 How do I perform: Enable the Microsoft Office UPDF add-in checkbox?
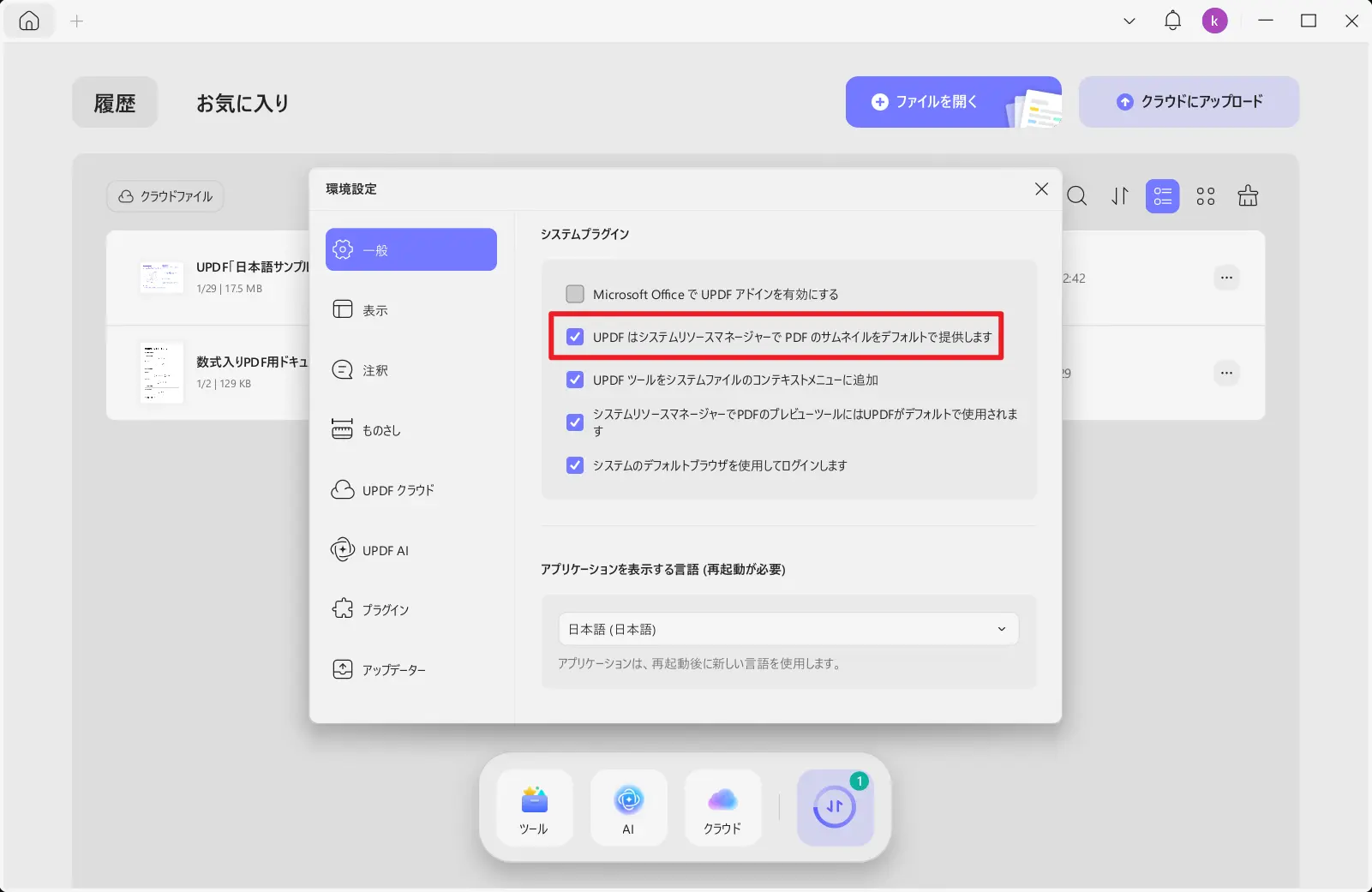[575, 294]
